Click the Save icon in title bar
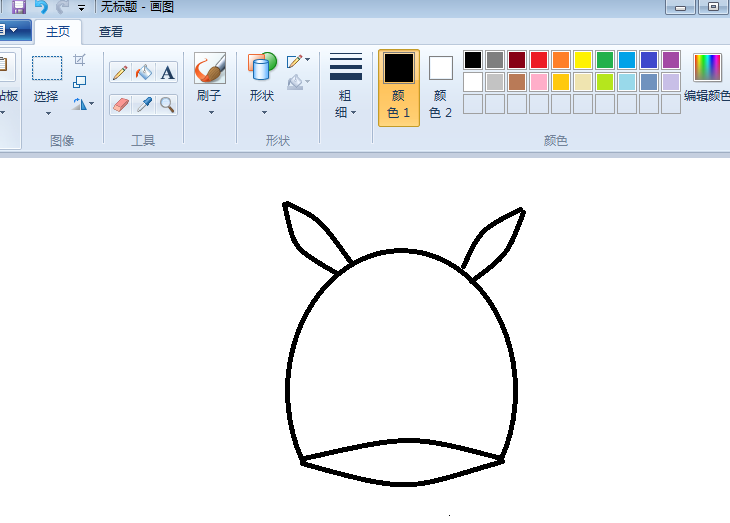 [19, 7]
